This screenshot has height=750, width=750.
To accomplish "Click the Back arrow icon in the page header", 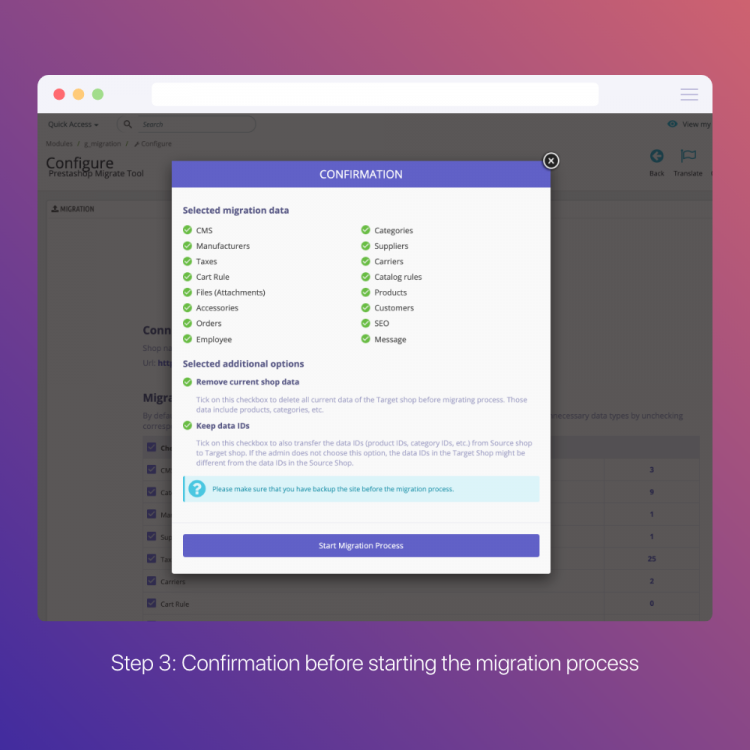I will pyautogui.click(x=657, y=156).
